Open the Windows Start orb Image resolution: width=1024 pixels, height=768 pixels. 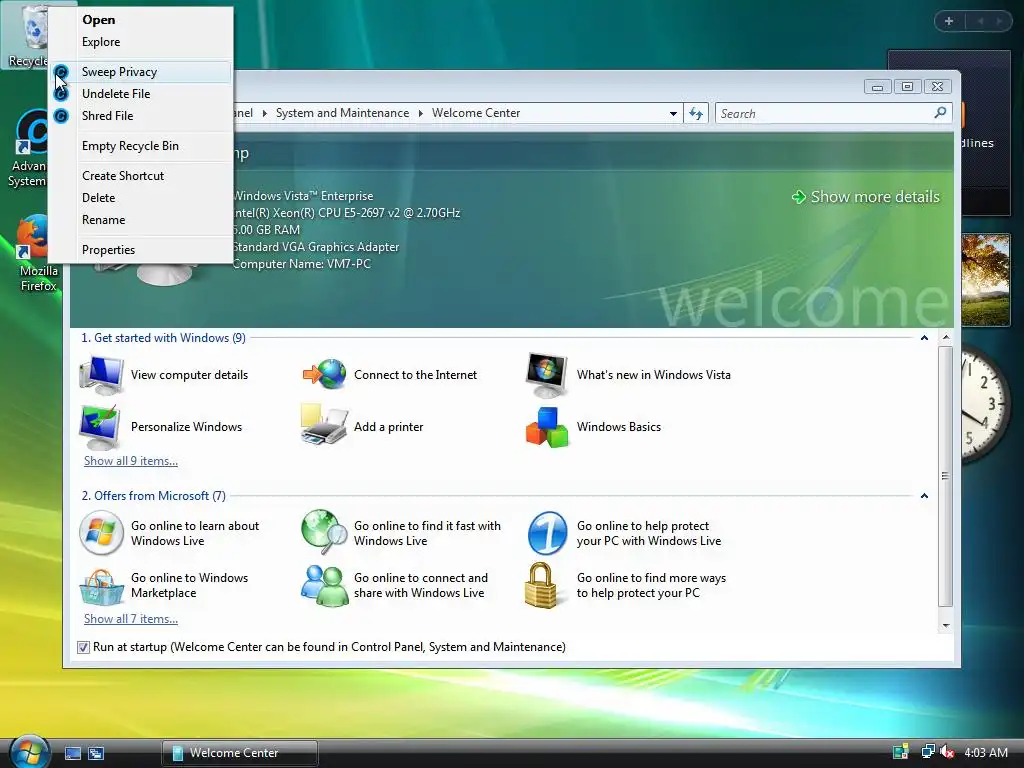[x=29, y=752]
